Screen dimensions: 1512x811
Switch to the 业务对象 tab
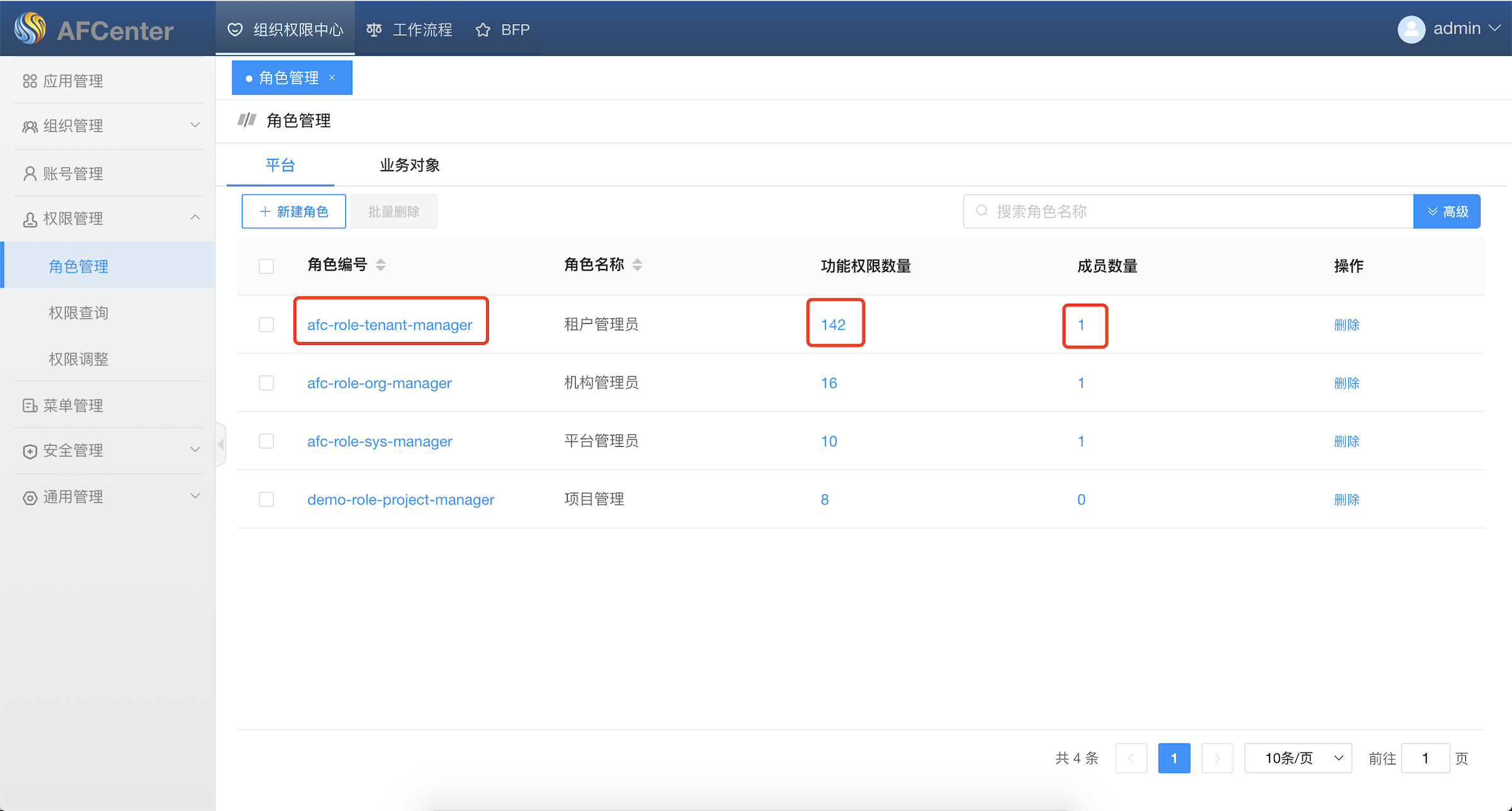point(409,165)
